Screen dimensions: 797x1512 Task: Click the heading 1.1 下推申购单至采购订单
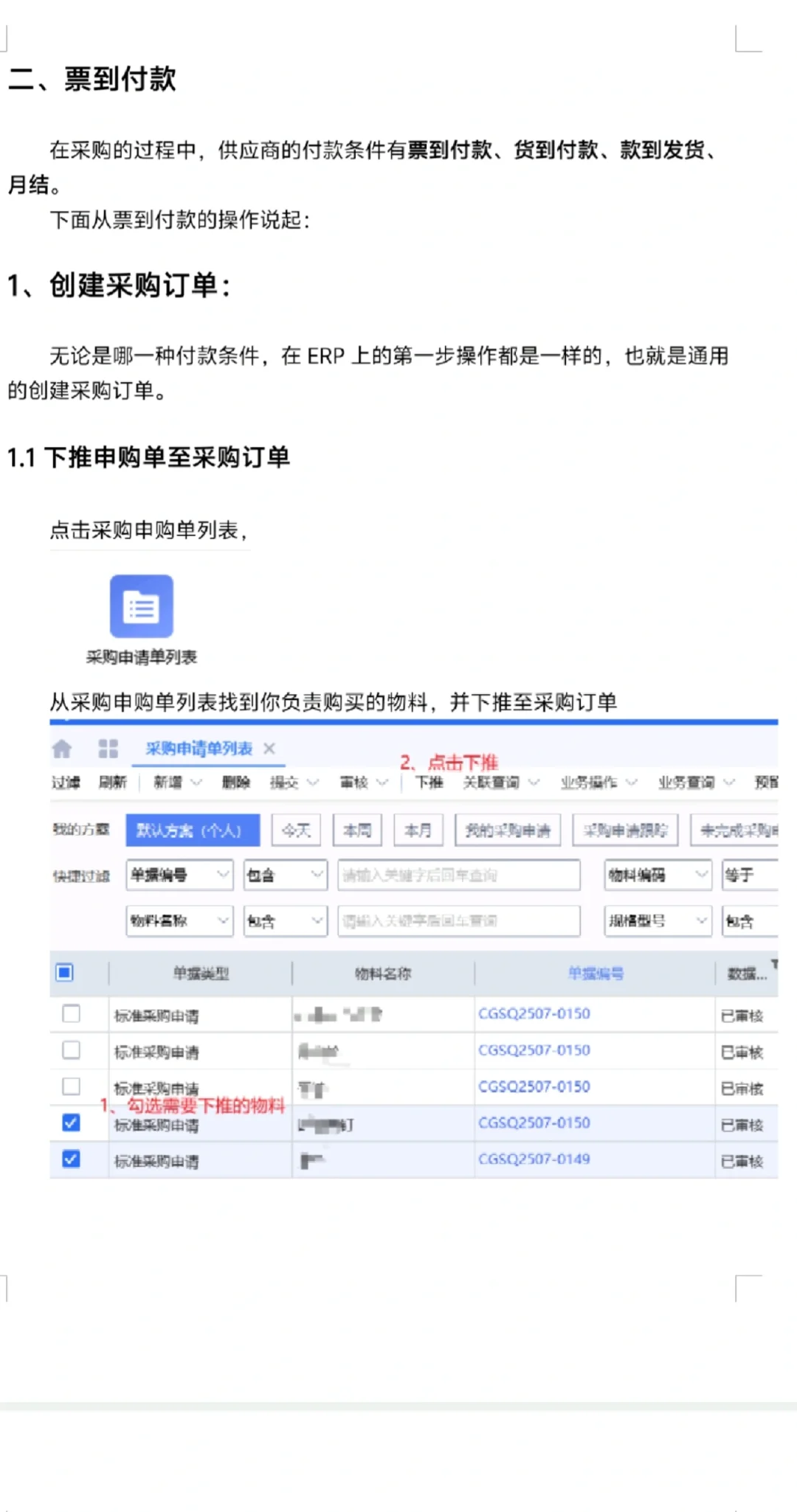(148, 457)
